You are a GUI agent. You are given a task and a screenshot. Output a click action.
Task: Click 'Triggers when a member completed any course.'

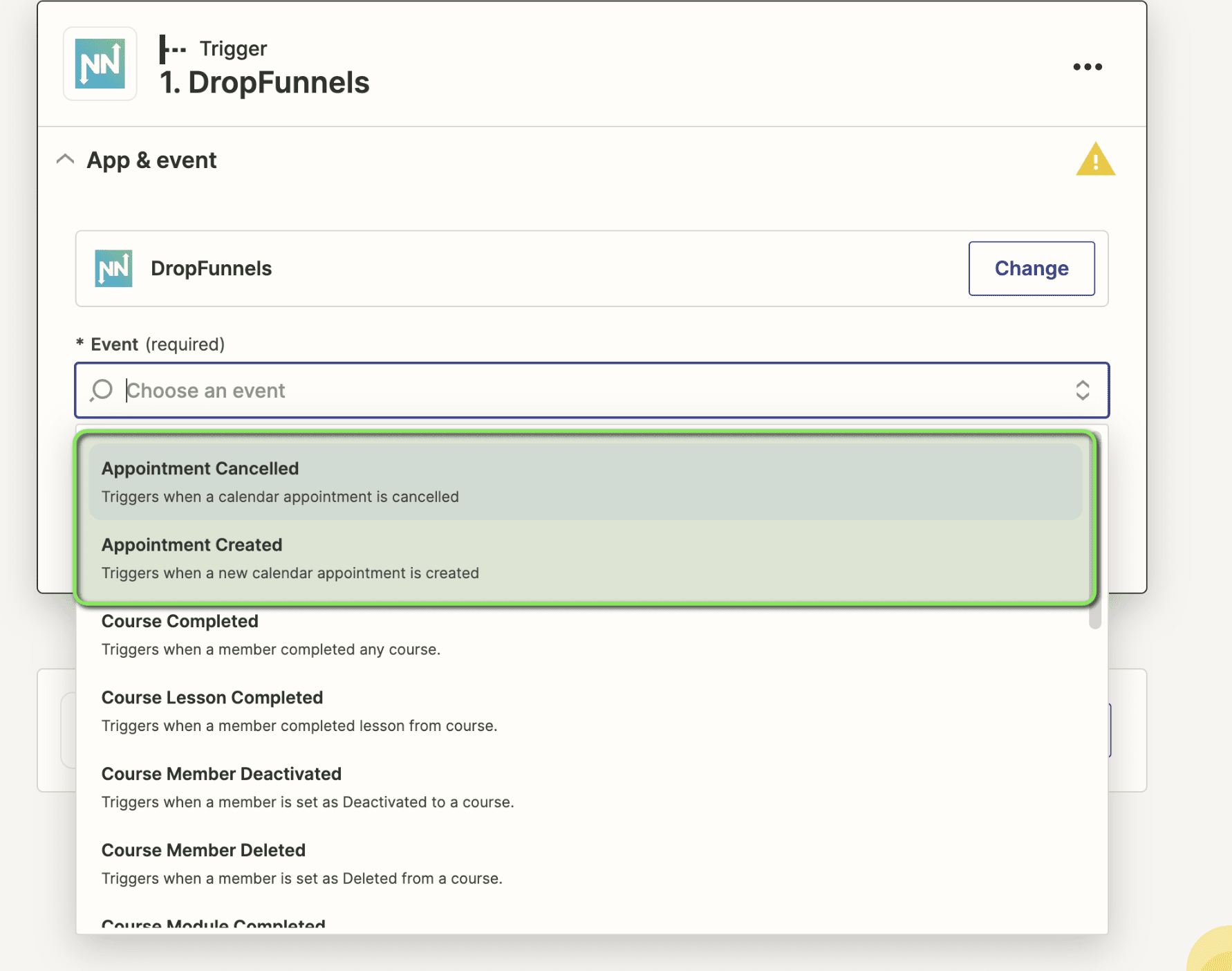(271, 649)
